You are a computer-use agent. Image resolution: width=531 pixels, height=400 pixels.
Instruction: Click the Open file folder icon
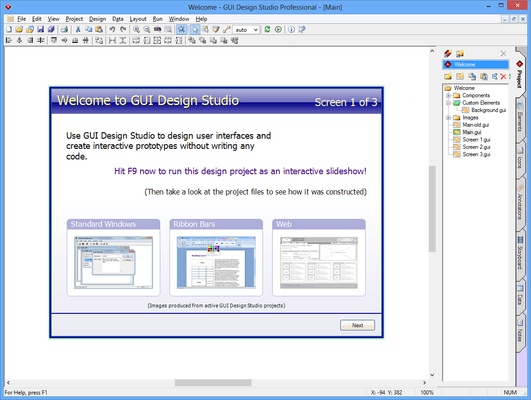tap(19, 29)
